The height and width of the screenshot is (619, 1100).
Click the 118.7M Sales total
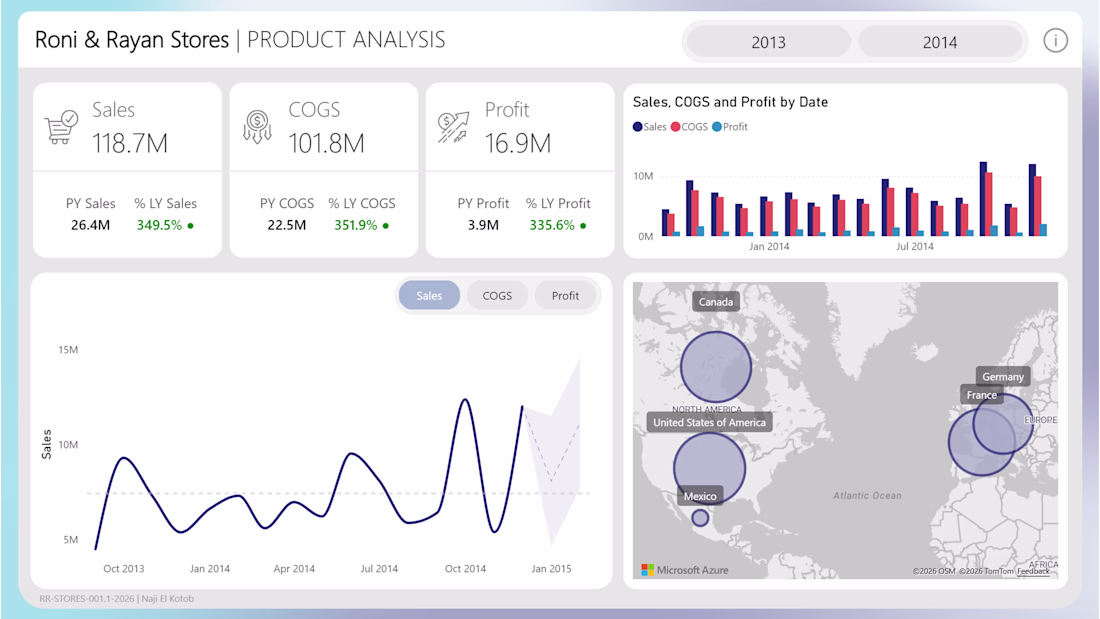[x=130, y=143]
